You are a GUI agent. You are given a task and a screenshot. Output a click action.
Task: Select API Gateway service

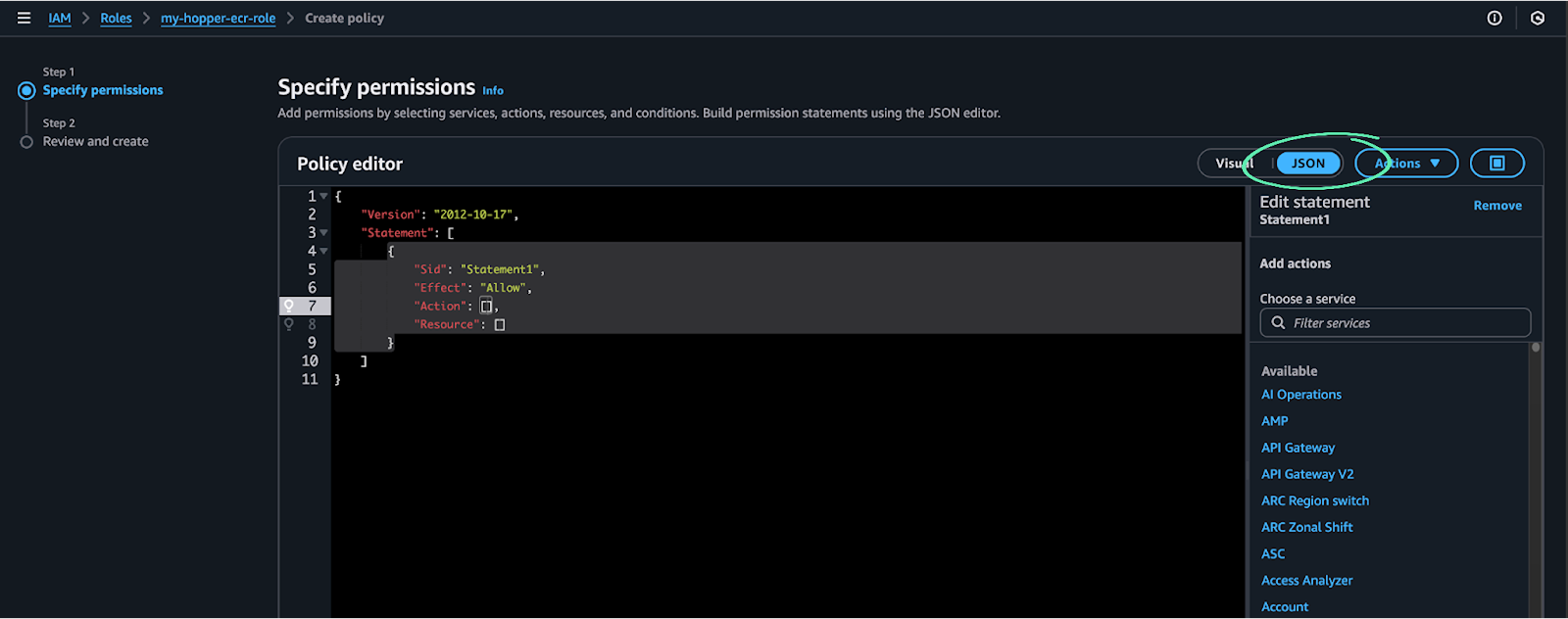tap(1298, 448)
